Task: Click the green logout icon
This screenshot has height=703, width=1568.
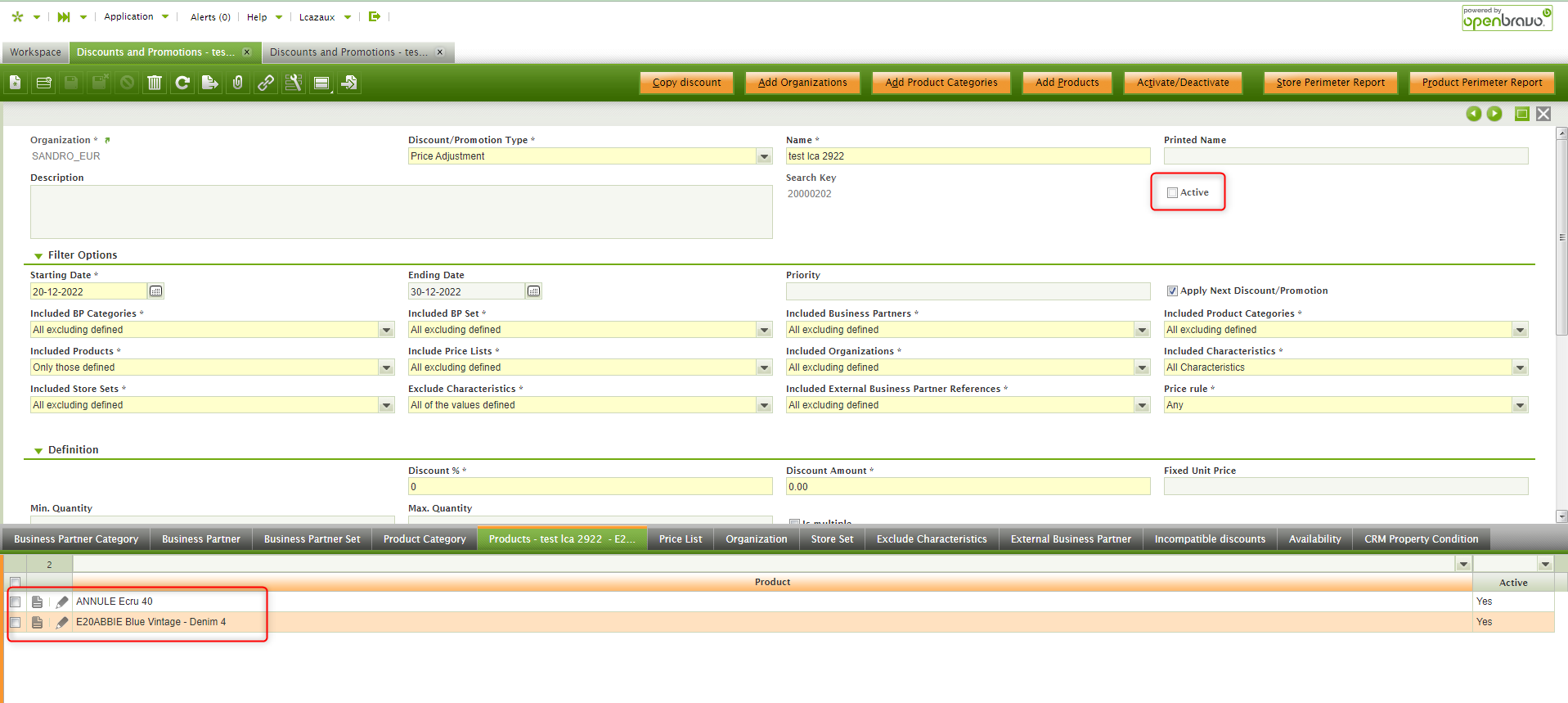Action: point(375,16)
